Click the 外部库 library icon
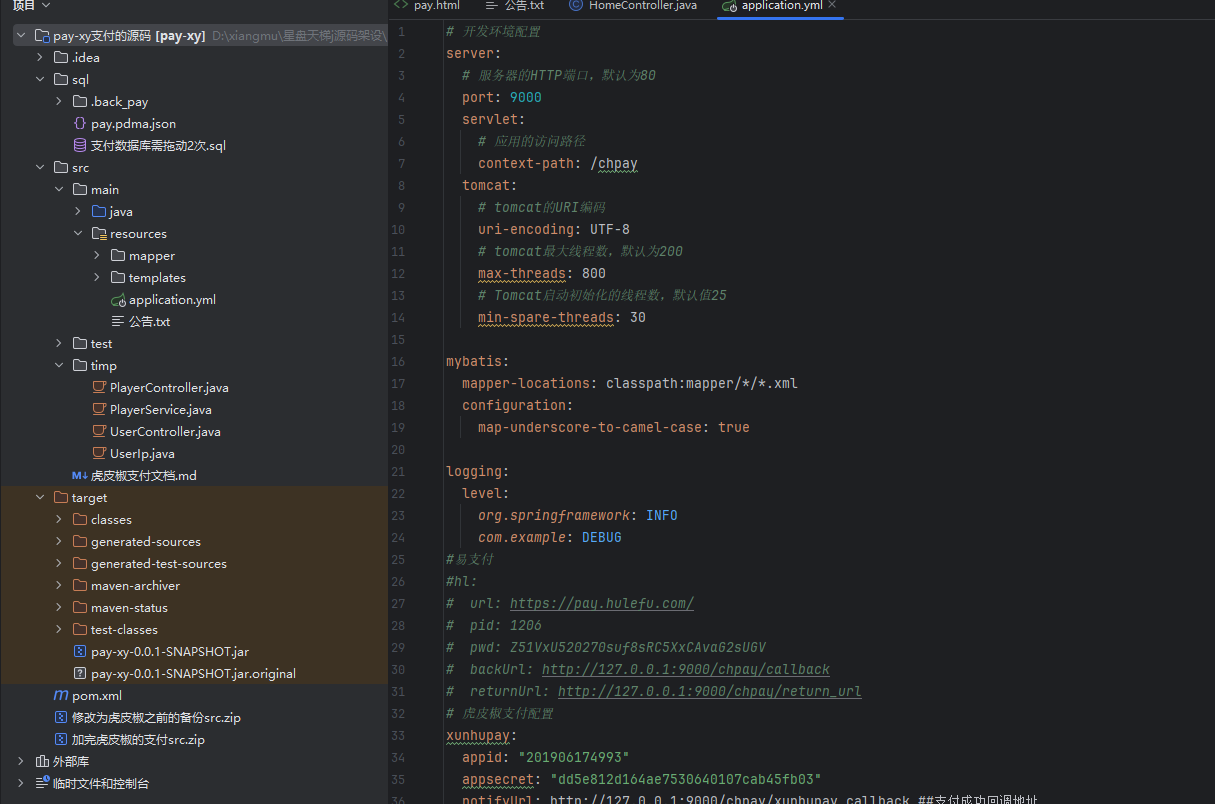This screenshot has height=804, width=1215. pos(42,761)
